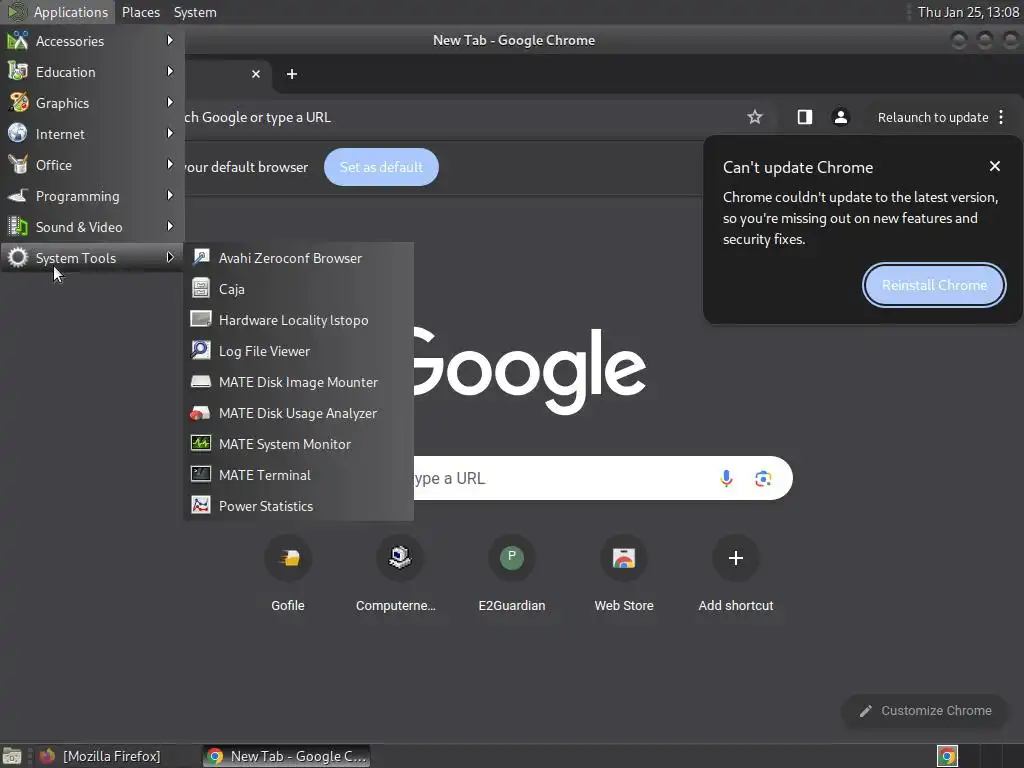The width and height of the screenshot is (1024, 768).
Task: Launch MATE Disk Image Mounter
Action: 298,382
